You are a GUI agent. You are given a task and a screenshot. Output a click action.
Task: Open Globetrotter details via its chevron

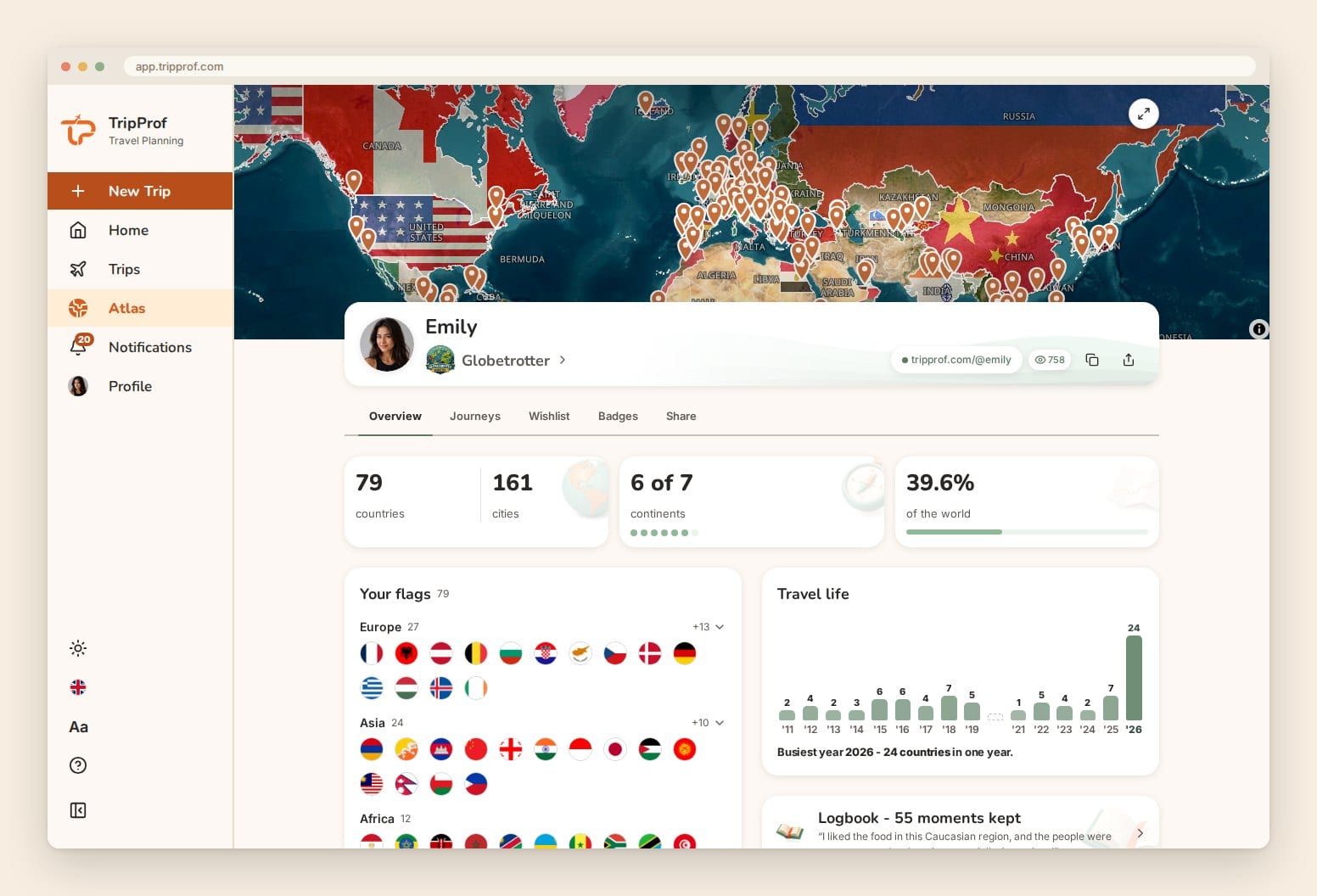coord(563,360)
